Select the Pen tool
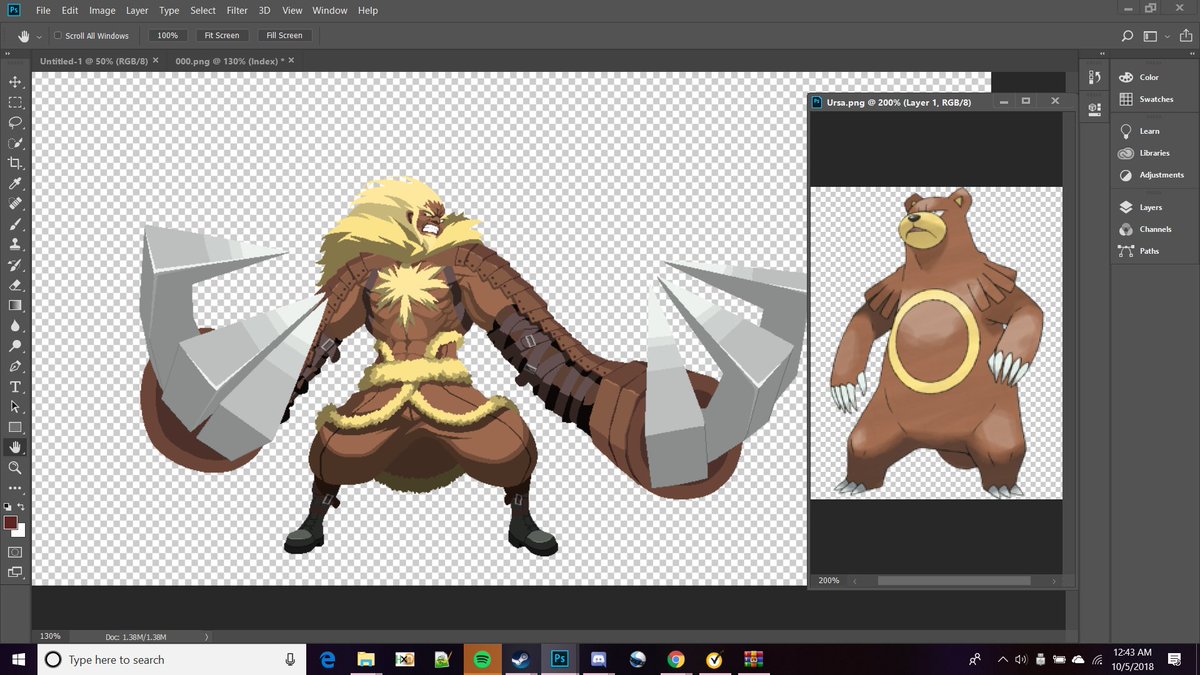This screenshot has height=675, width=1200. [x=15, y=366]
